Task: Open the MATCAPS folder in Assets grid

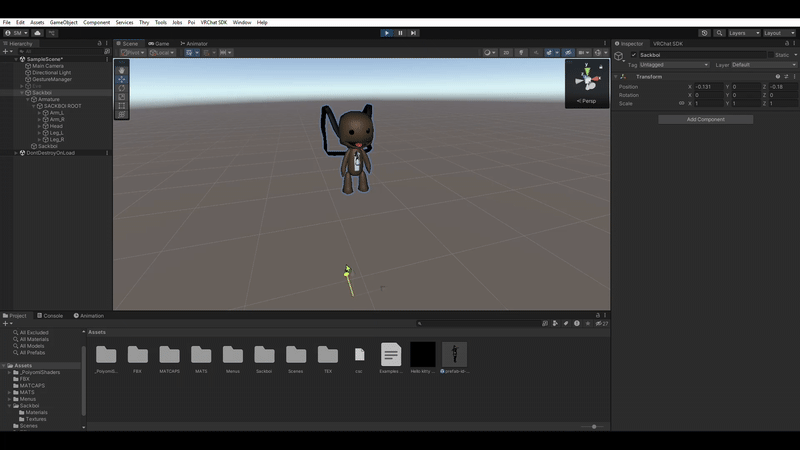Action: (x=169, y=359)
